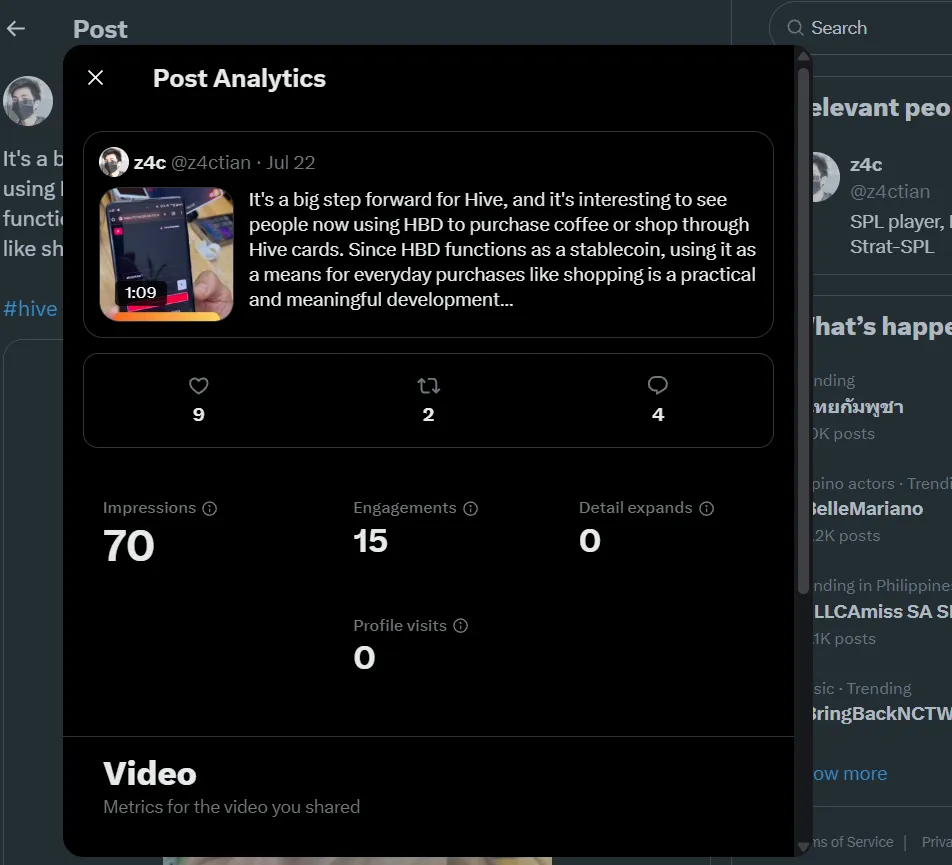Click the replies count 4
This screenshot has height=865, width=952.
[x=658, y=415]
